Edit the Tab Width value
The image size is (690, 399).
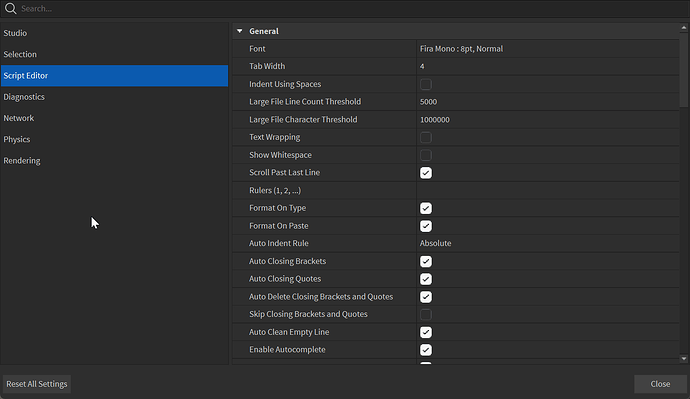548,66
